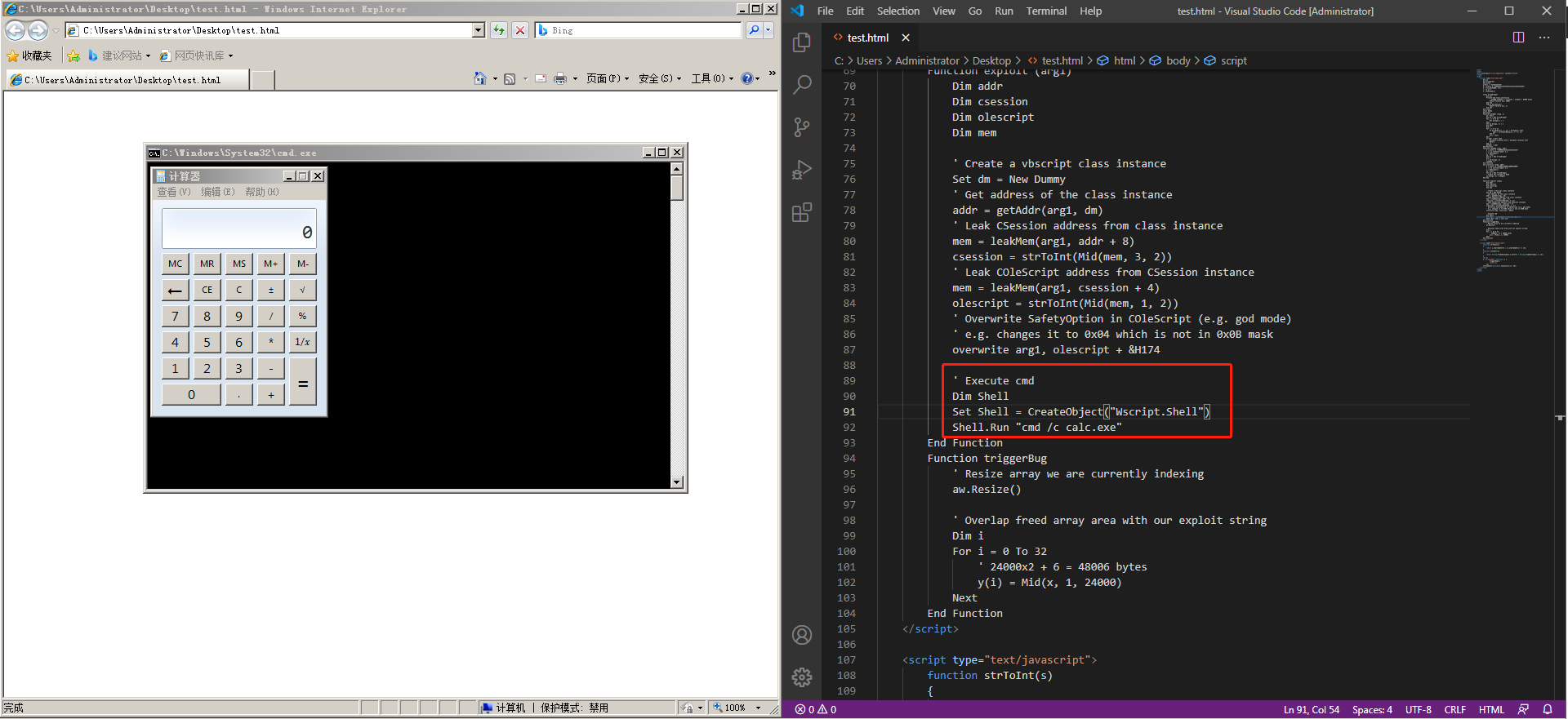
Task: Expand the address bar history dropdown
Action: [x=479, y=30]
